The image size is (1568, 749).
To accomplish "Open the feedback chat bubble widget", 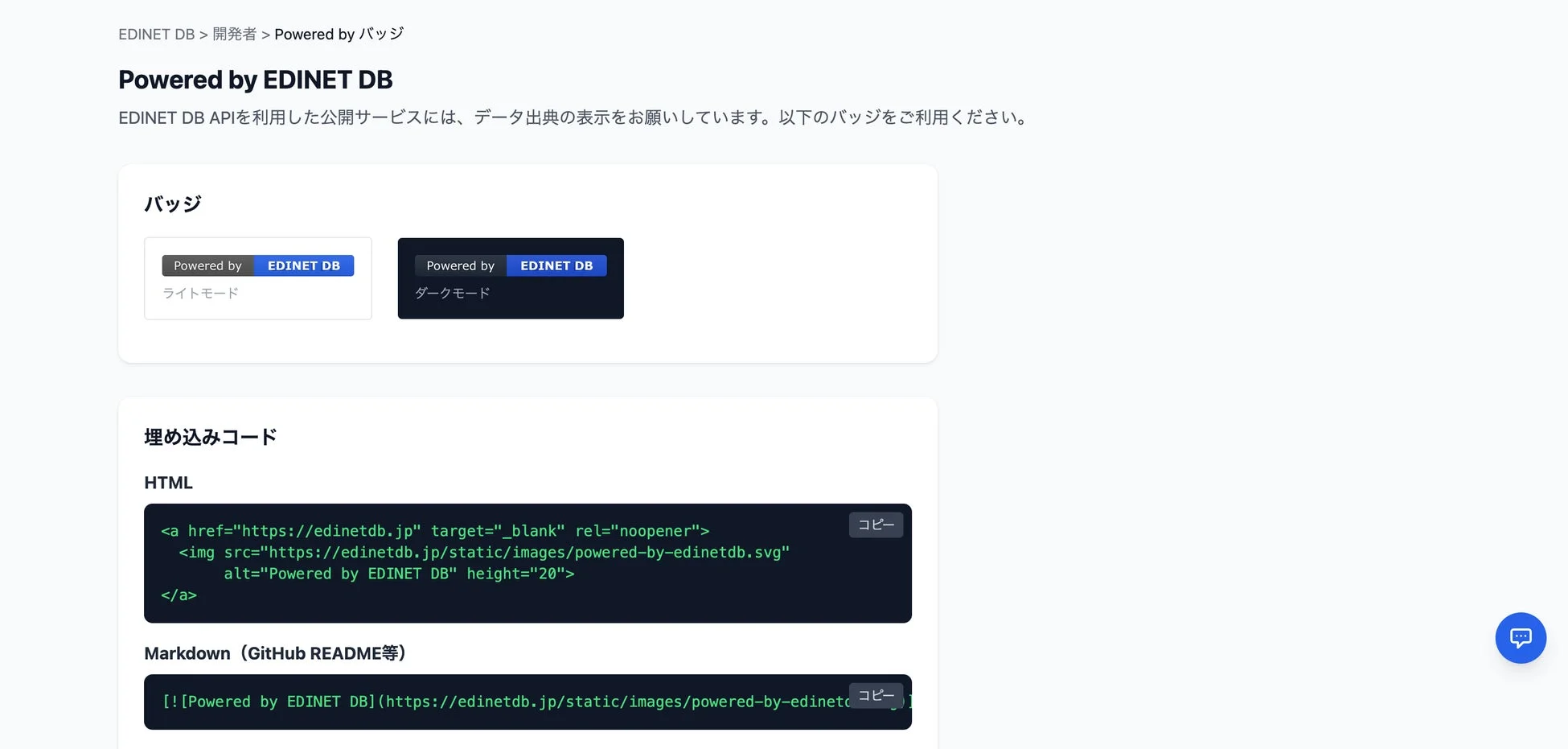I will (1521, 638).
